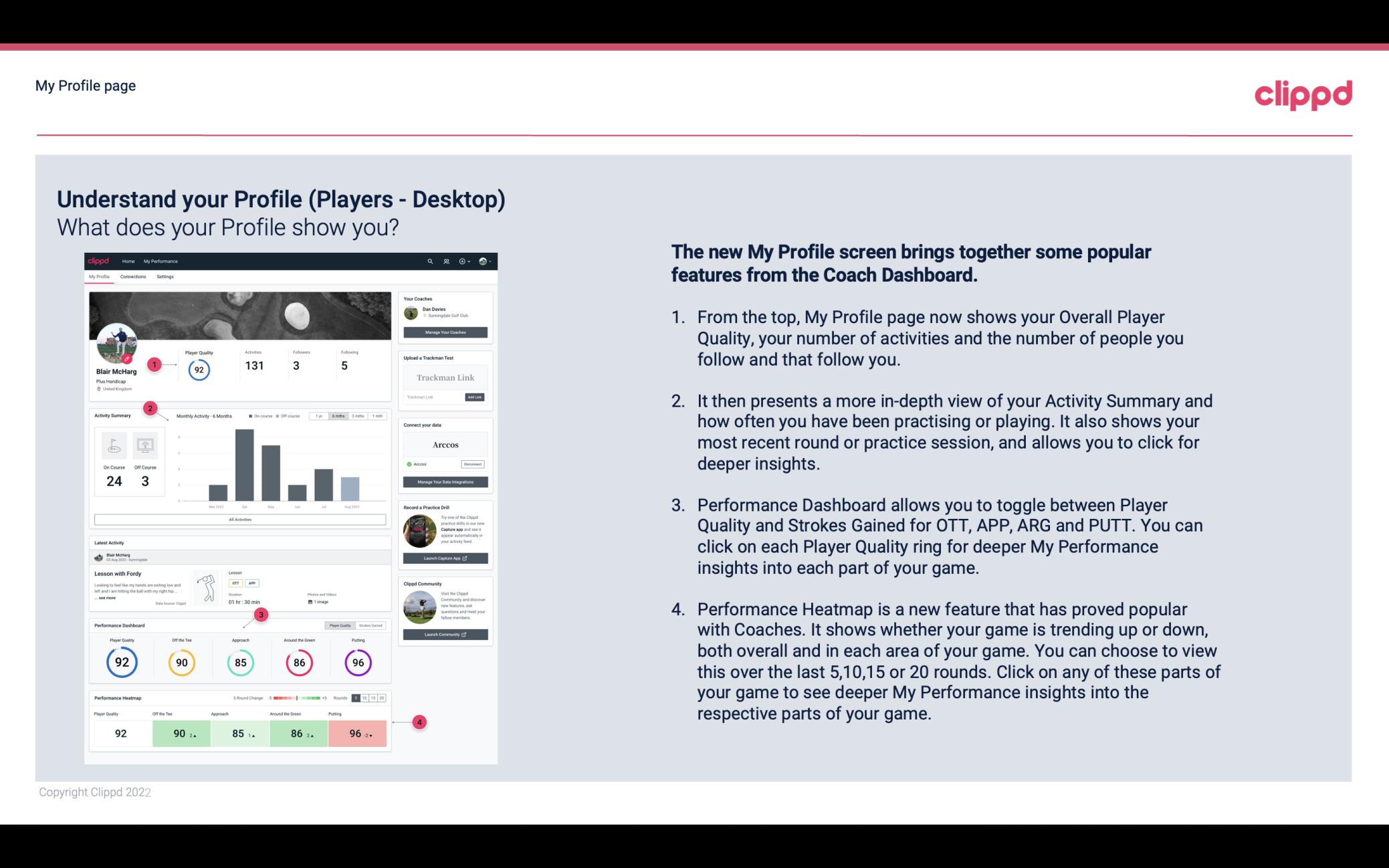Select the Off the Tee performance icon
Screen dimensions: 1389x868
180,662
